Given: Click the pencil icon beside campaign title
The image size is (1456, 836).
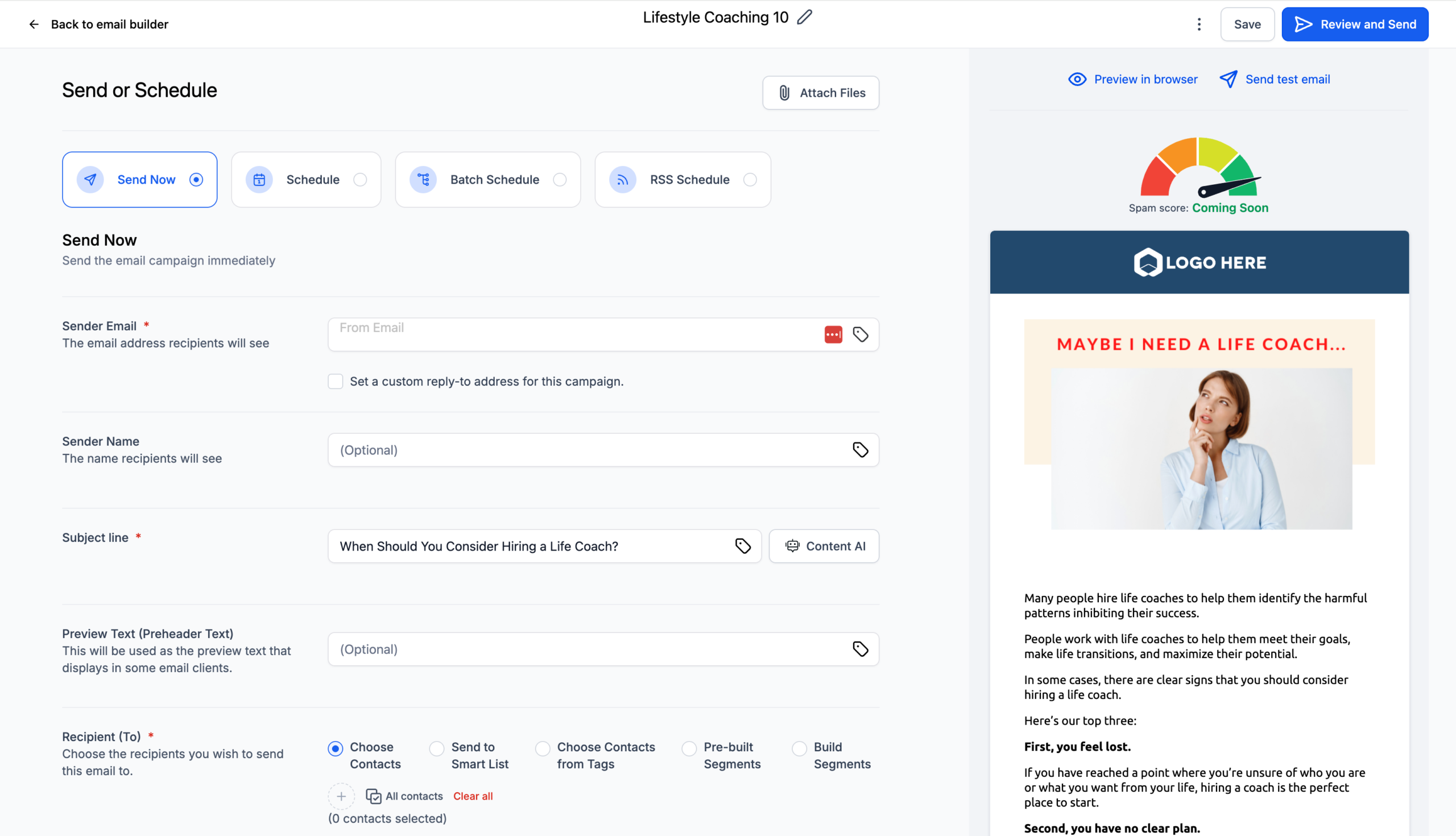Looking at the screenshot, I should point(804,17).
